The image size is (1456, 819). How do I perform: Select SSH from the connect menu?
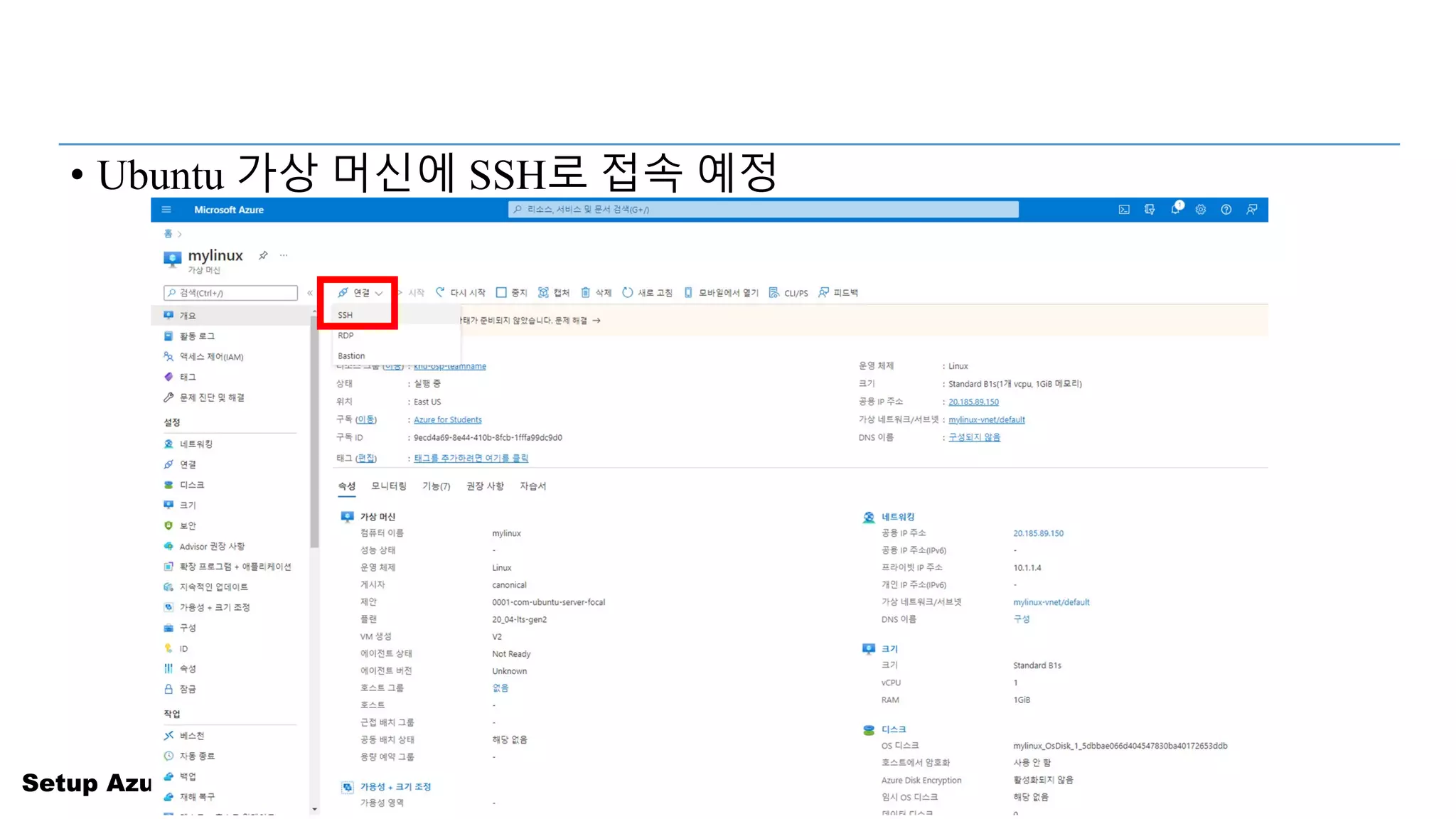346,315
